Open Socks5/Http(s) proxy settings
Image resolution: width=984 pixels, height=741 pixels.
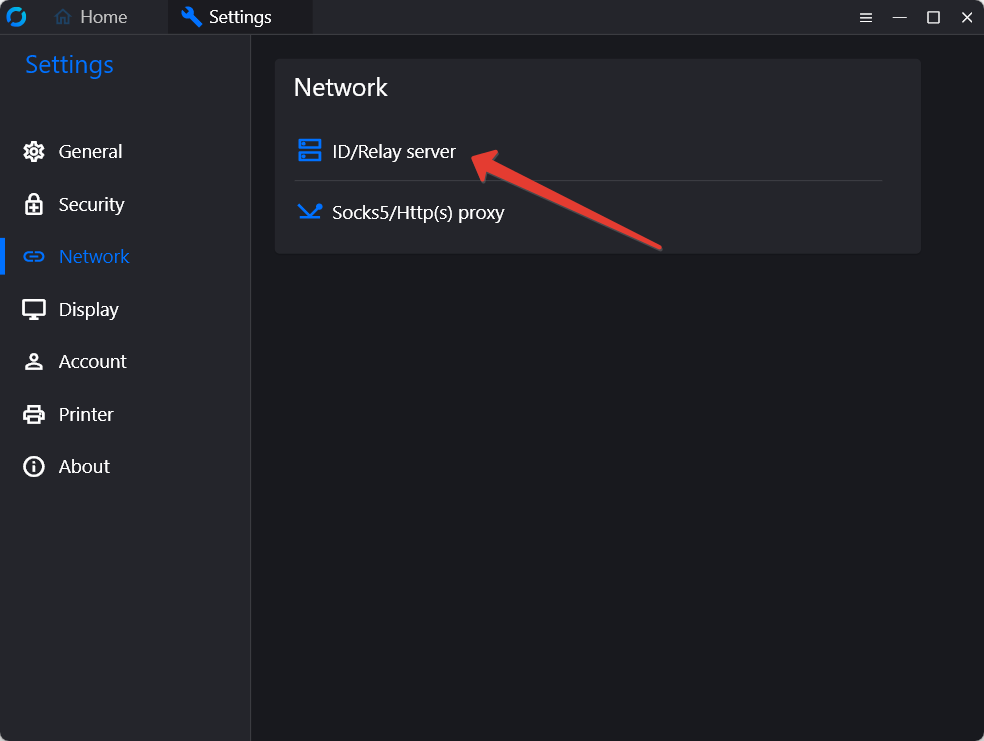point(588,212)
